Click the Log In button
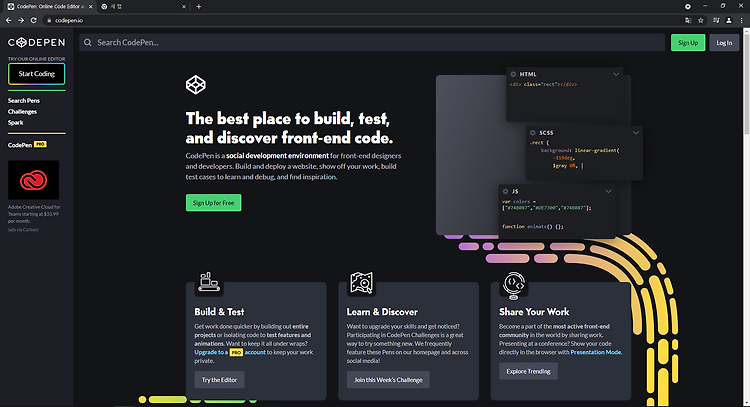The image size is (750, 407). 724,43
